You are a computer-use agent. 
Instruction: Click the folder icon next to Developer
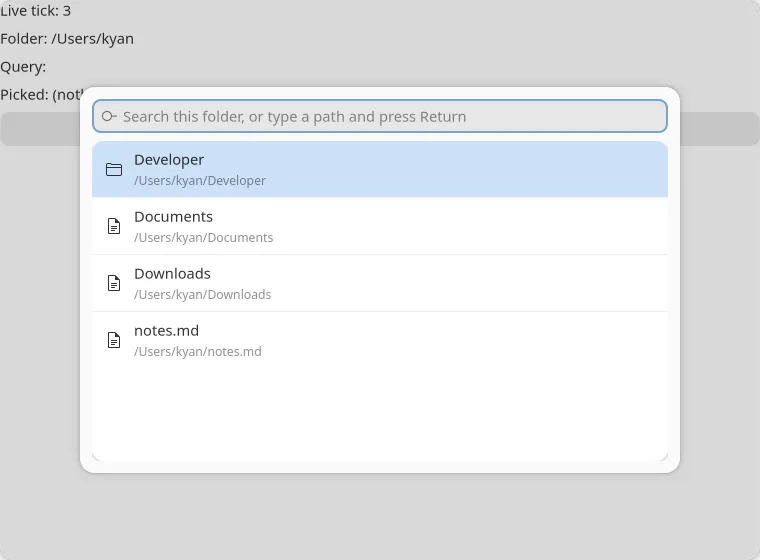[x=114, y=169]
